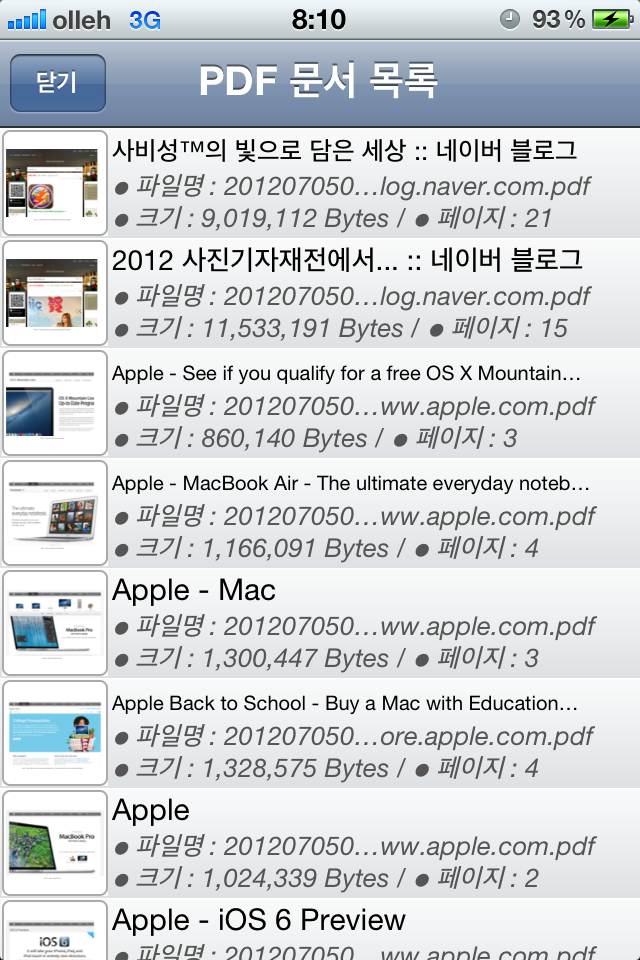Tap the 닫기 close button

point(58,83)
